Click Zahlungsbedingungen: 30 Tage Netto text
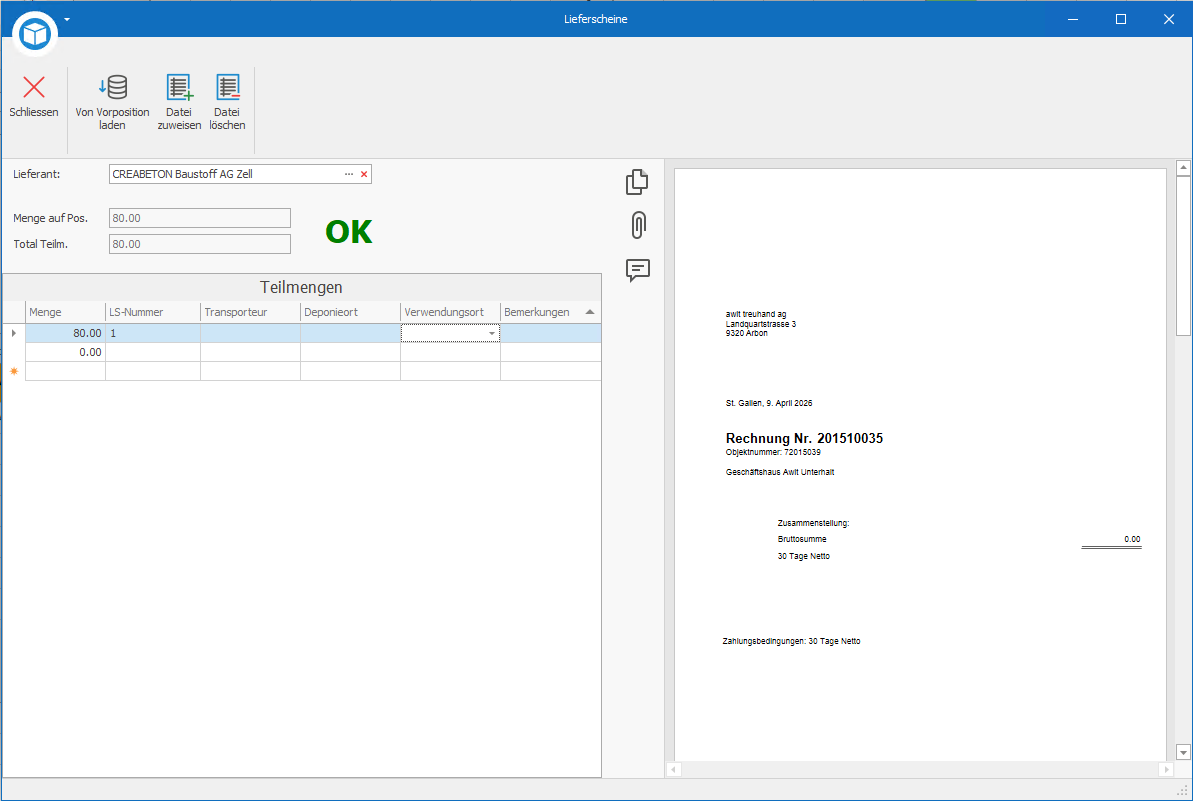This screenshot has width=1193, height=801. pos(791,641)
